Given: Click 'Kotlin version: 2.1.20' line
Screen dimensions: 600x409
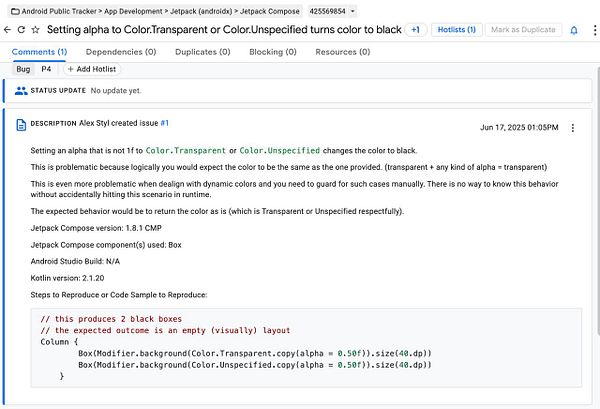Looking at the screenshot, I should 67,278.
